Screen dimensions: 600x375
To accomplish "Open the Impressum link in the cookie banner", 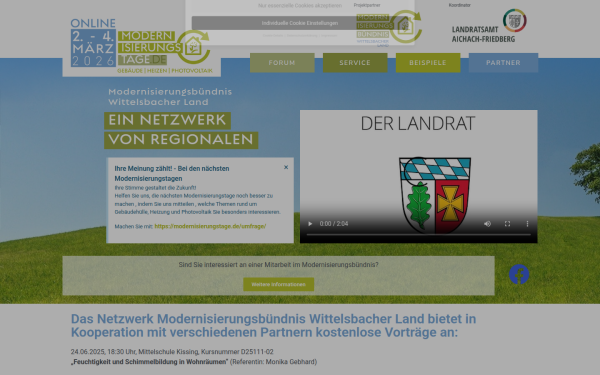I will pyautogui.click(x=329, y=36).
